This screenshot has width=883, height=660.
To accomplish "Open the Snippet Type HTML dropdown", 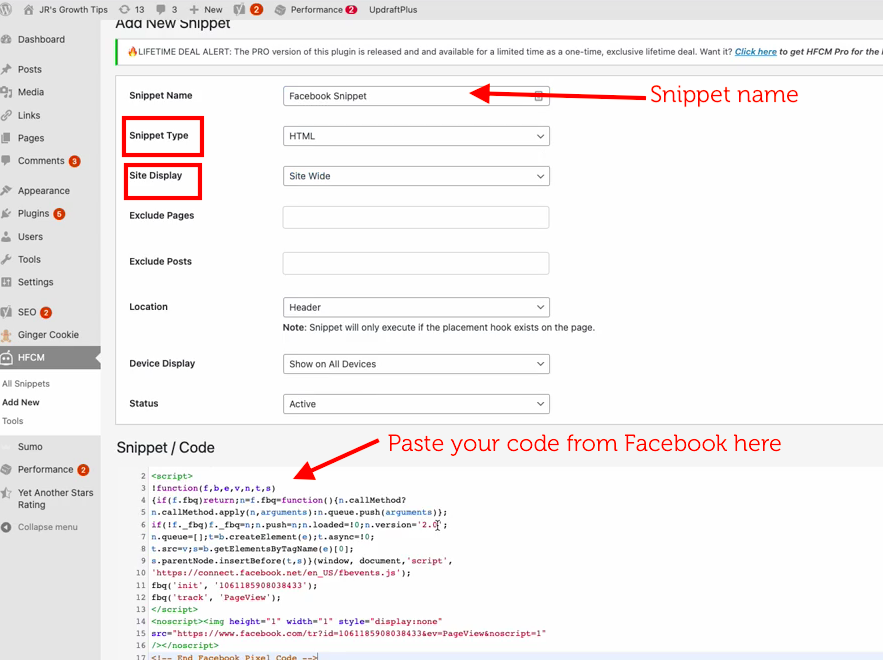I will coord(416,136).
